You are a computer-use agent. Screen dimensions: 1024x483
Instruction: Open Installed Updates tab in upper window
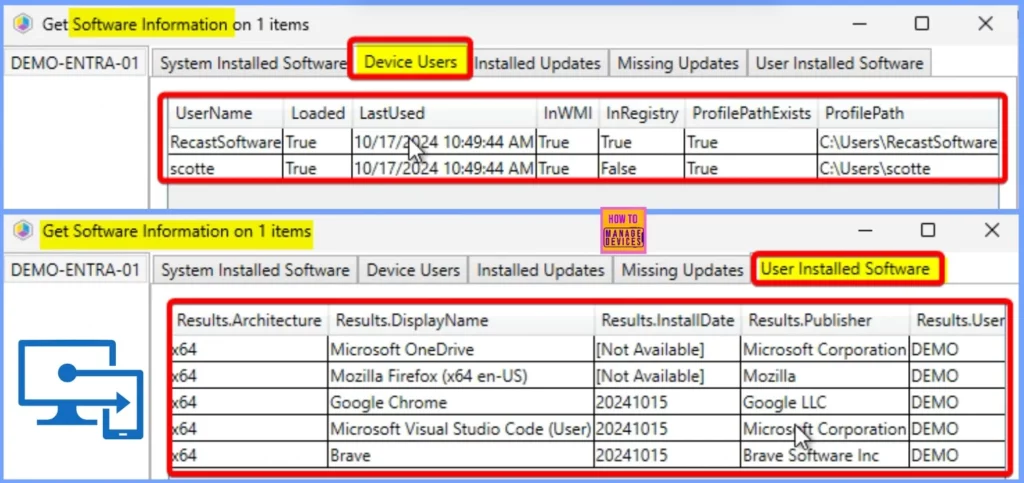pos(537,63)
